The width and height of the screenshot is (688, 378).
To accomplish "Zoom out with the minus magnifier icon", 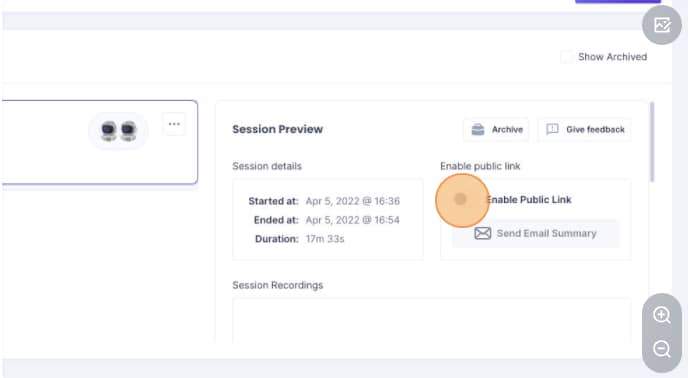I will pyautogui.click(x=661, y=349).
